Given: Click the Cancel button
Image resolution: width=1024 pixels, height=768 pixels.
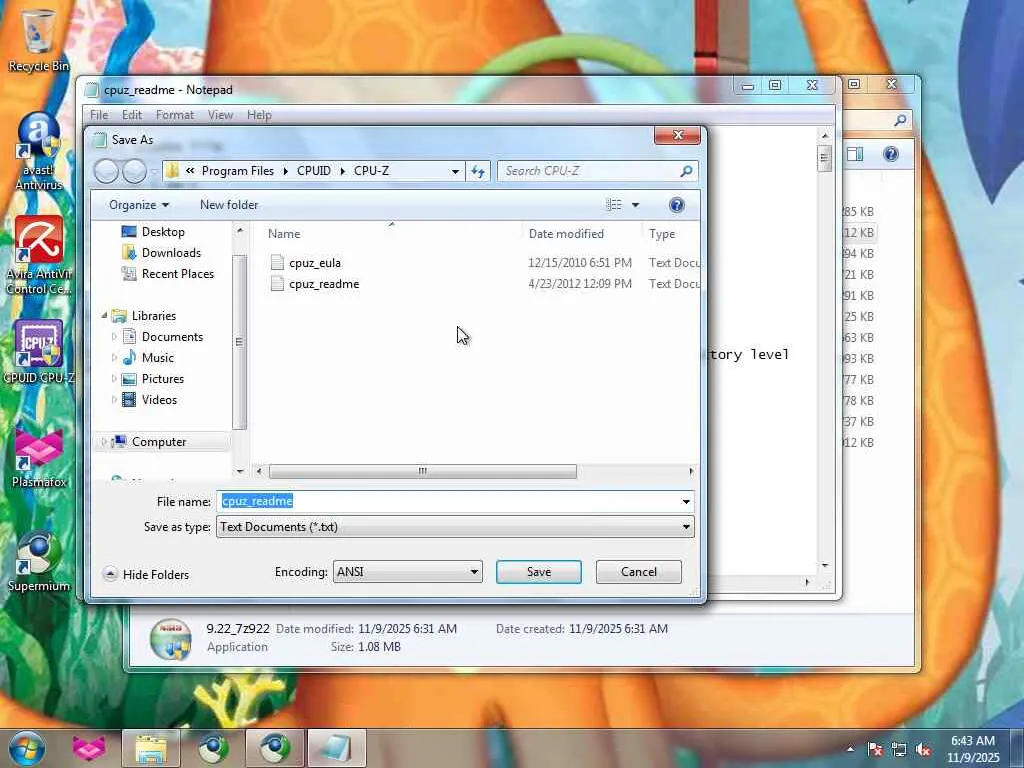Looking at the screenshot, I should coord(639,572).
